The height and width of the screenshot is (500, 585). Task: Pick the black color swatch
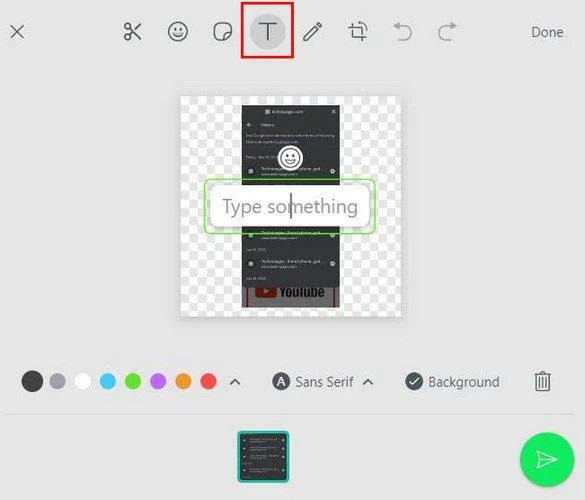pos(32,381)
